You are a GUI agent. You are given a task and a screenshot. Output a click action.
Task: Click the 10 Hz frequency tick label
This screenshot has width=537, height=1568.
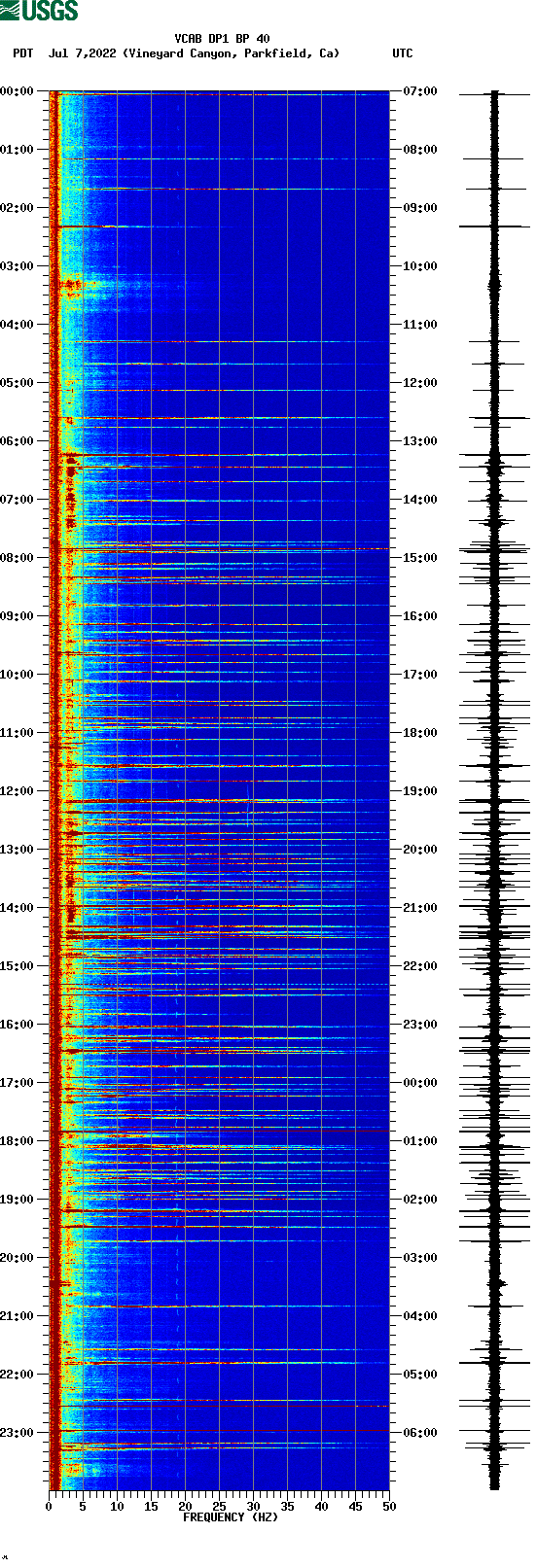point(117,1507)
